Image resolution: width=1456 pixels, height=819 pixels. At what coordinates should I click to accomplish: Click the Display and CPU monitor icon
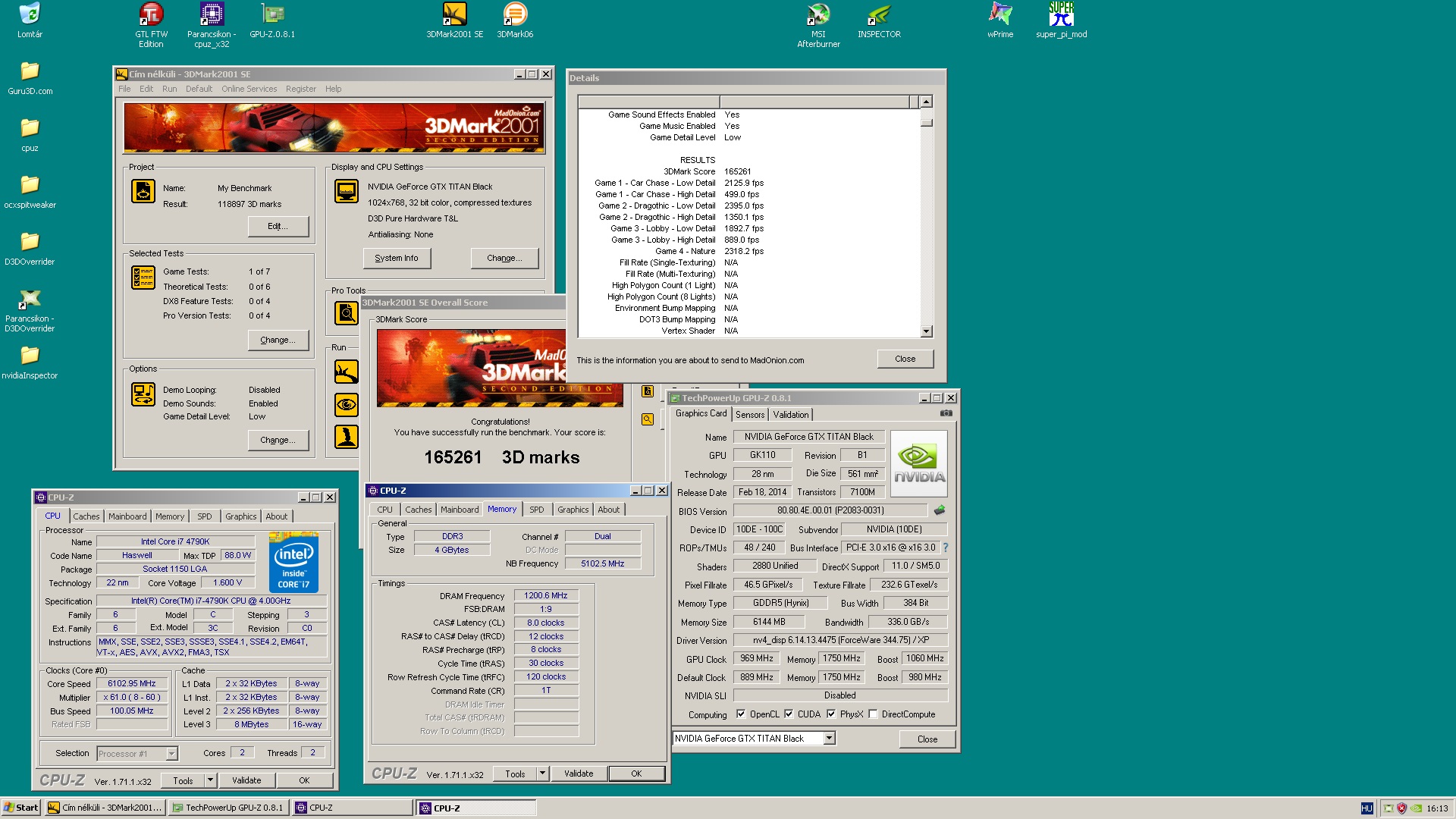347,191
